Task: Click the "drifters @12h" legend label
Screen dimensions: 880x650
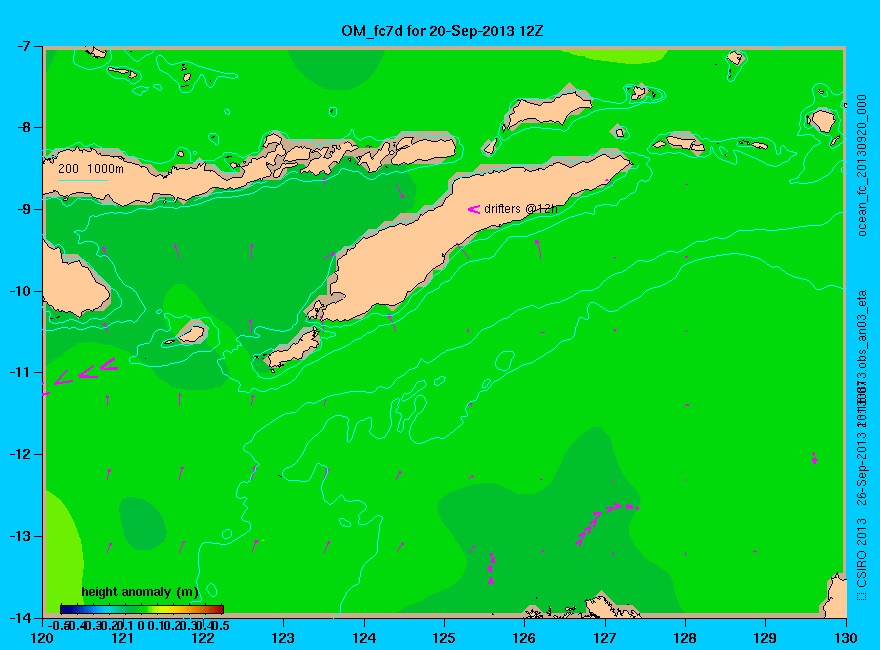Action: tap(521, 209)
